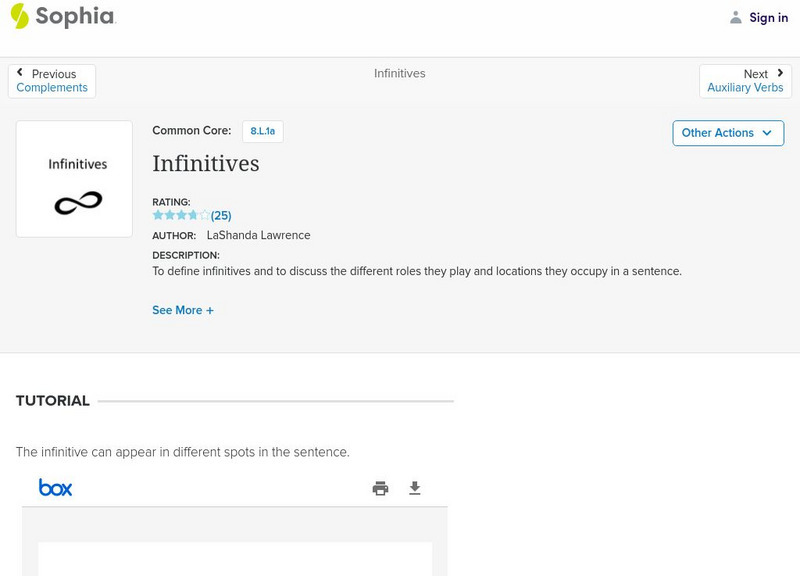The width and height of the screenshot is (800, 576).
Task: Go to the previous lesson, Complements
Action: coord(51,87)
